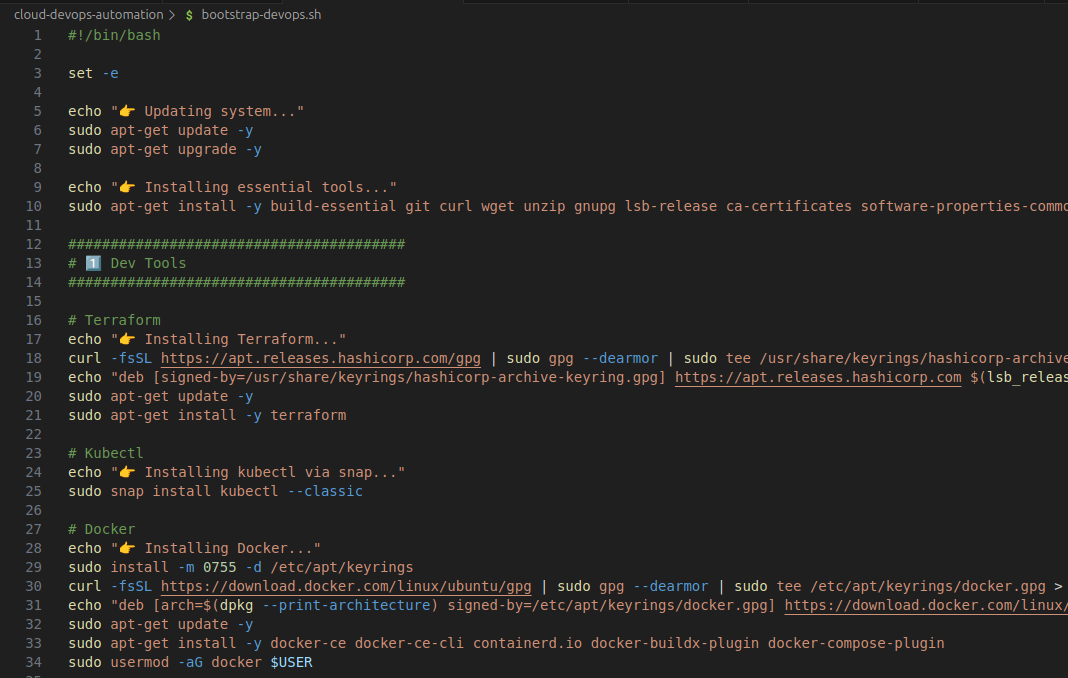Click the pointing-finger emoji on the Updating system line
1068x678 pixels.
point(125,110)
